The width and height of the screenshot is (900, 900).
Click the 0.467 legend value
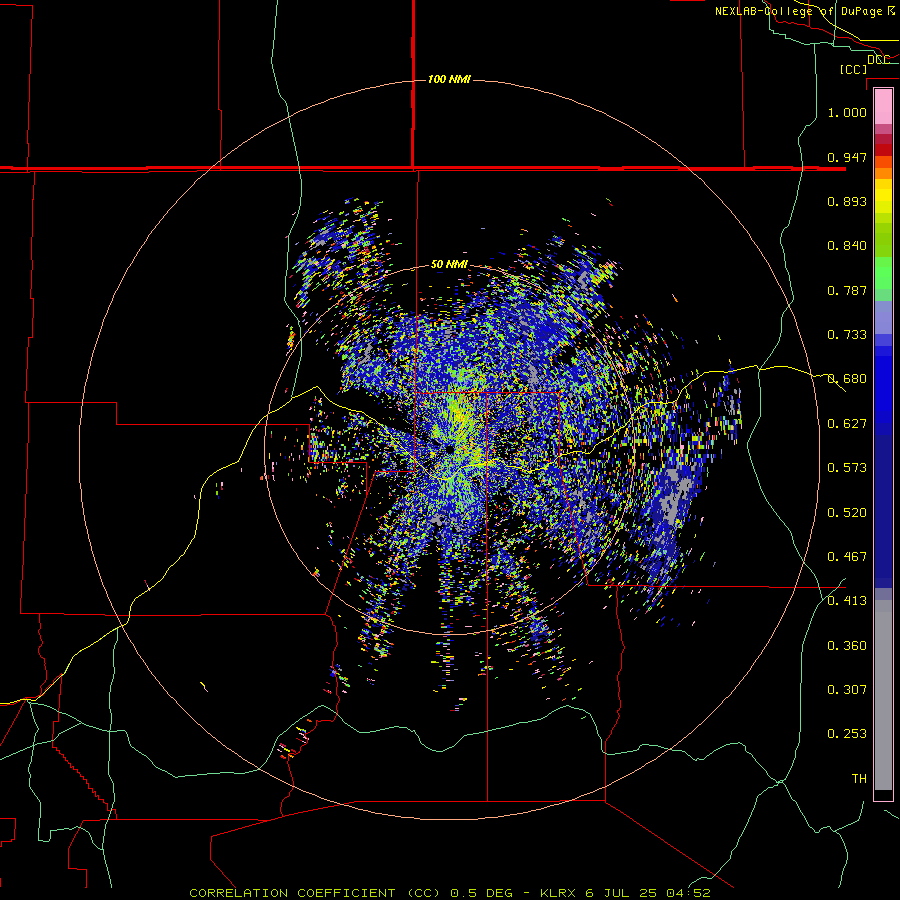pos(847,557)
